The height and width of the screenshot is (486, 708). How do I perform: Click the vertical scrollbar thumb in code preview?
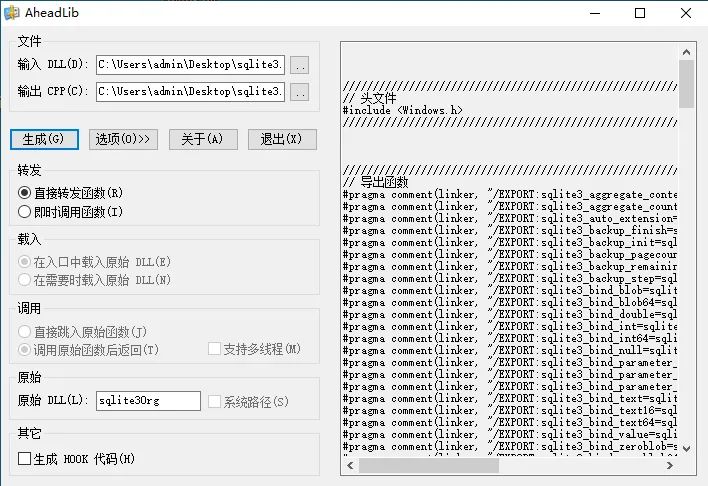[x=686, y=84]
